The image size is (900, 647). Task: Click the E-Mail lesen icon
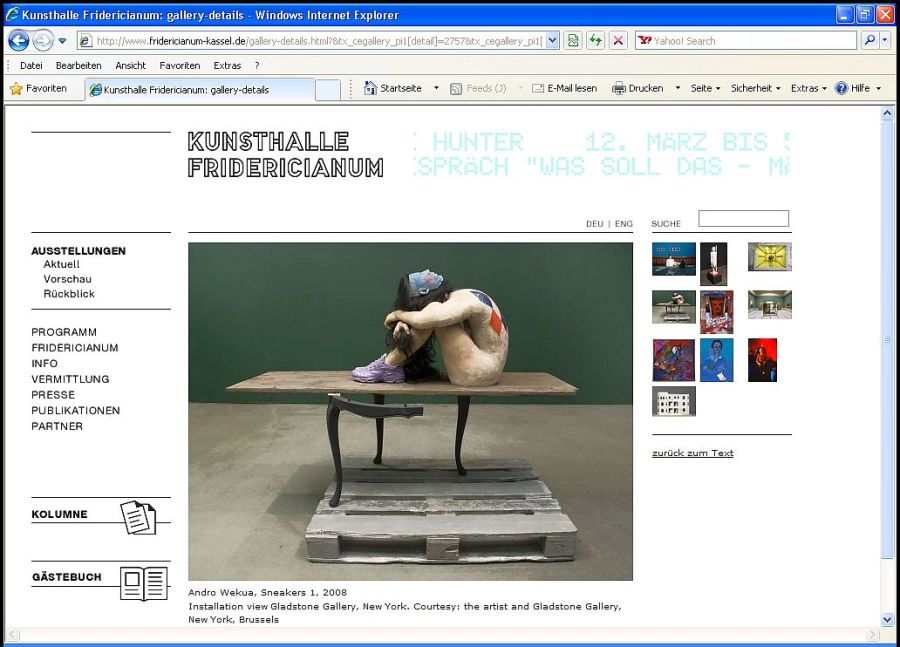[538, 88]
